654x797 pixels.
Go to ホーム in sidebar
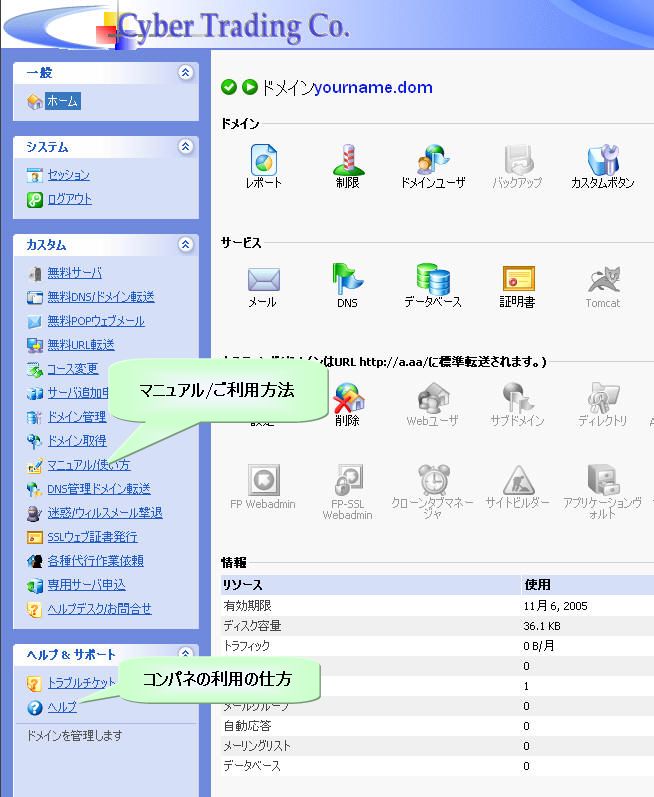(x=62, y=101)
